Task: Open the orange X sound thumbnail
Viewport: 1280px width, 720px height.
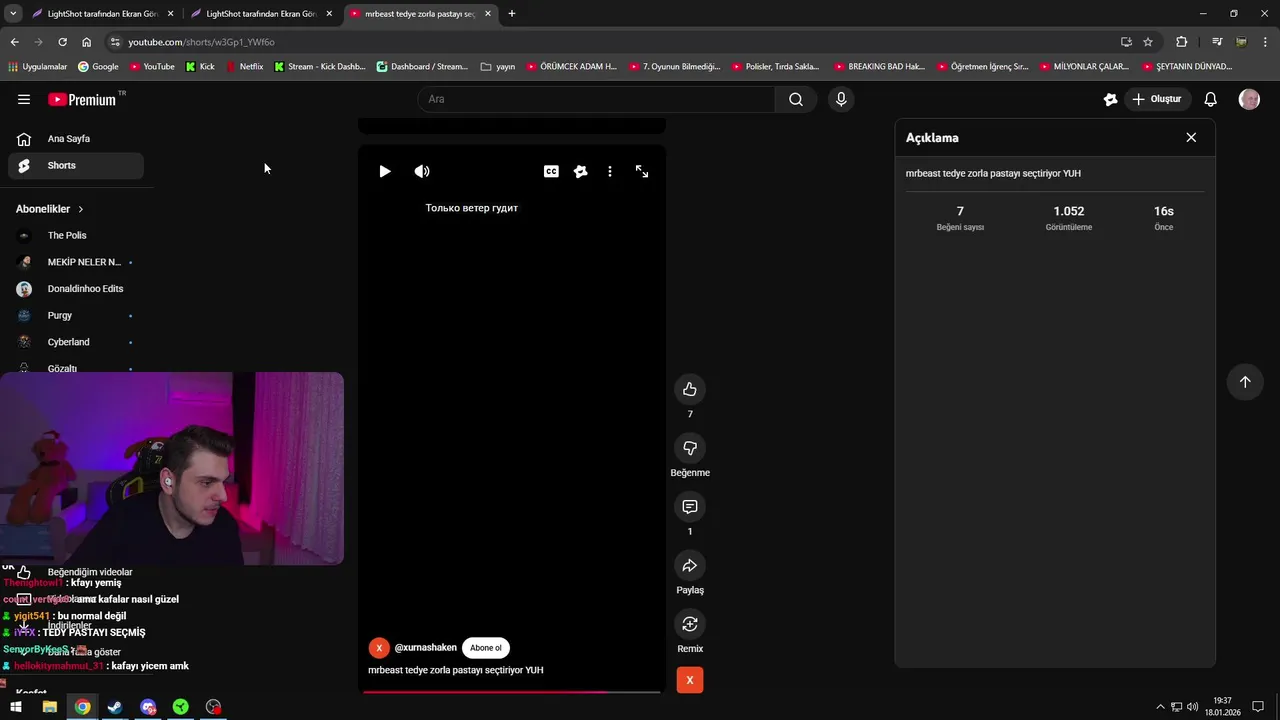Action: [690, 680]
